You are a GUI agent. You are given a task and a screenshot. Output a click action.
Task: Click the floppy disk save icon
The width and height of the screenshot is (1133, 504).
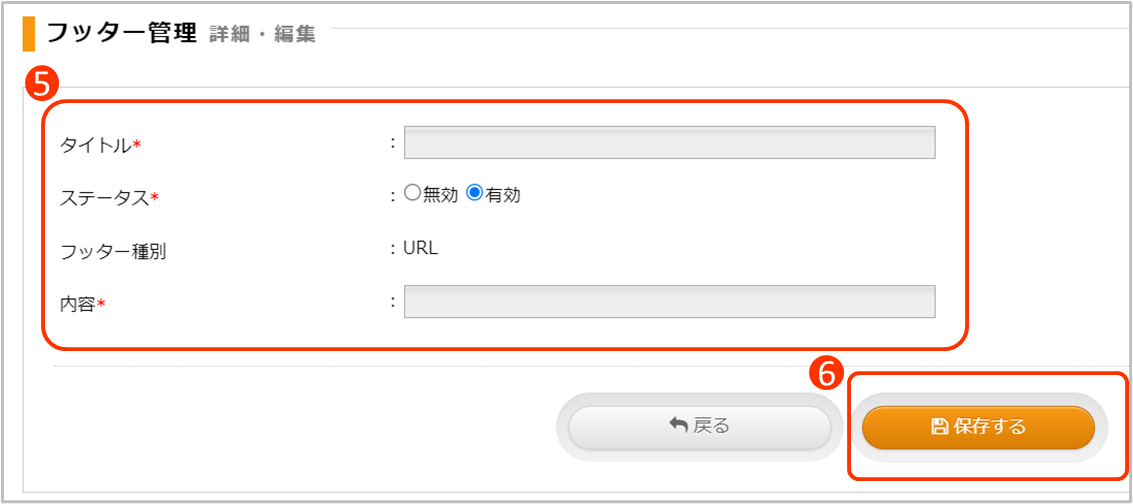coord(940,427)
